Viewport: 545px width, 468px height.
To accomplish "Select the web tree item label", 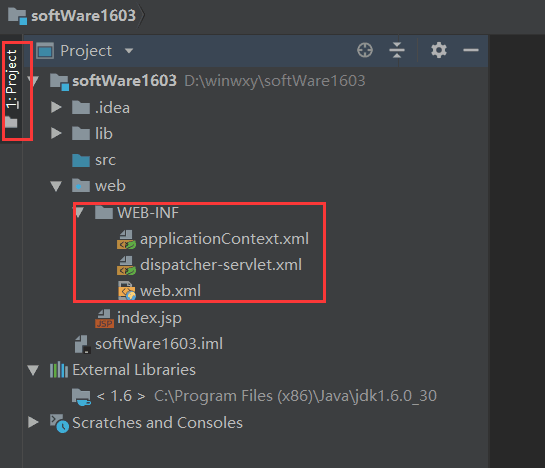I will 110,186.
